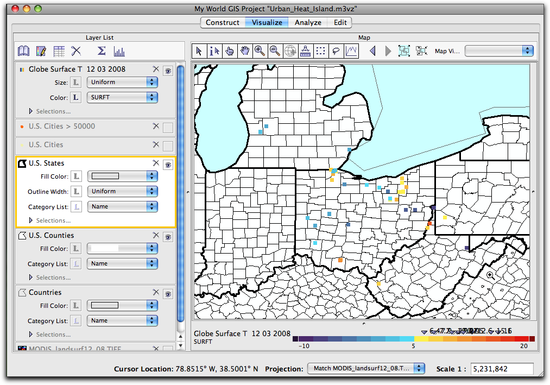The height and width of the screenshot is (385, 550).
Task: Toggle U.S. States Fill Color L button
Action: pyautogui.click(x=75, y=176)
